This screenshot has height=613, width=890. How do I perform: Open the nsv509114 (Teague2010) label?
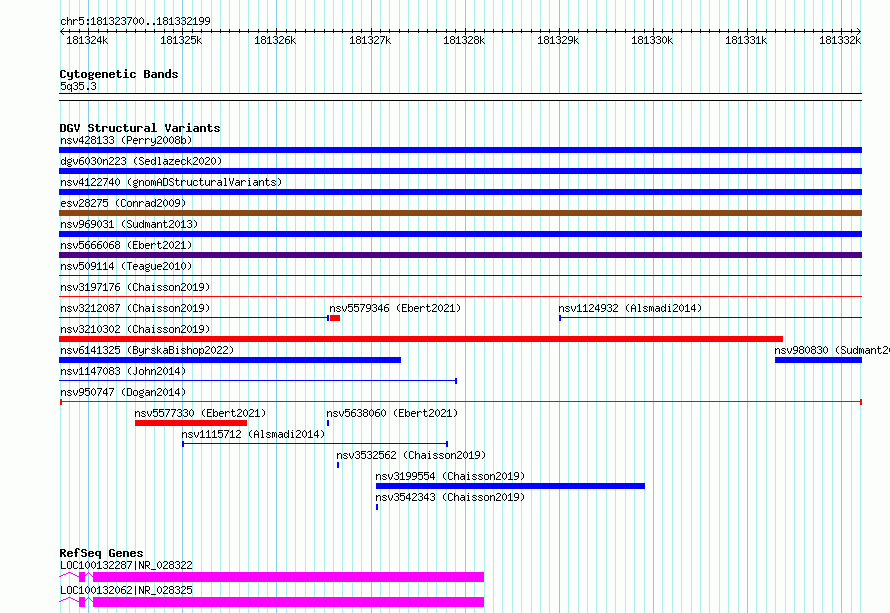pyautogui.click(x=126, y=266)
